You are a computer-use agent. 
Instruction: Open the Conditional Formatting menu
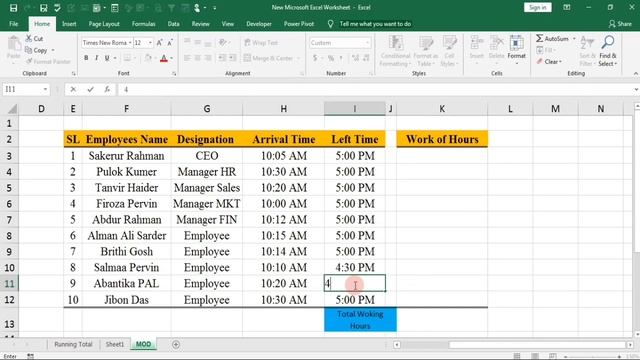coord(395,51)
